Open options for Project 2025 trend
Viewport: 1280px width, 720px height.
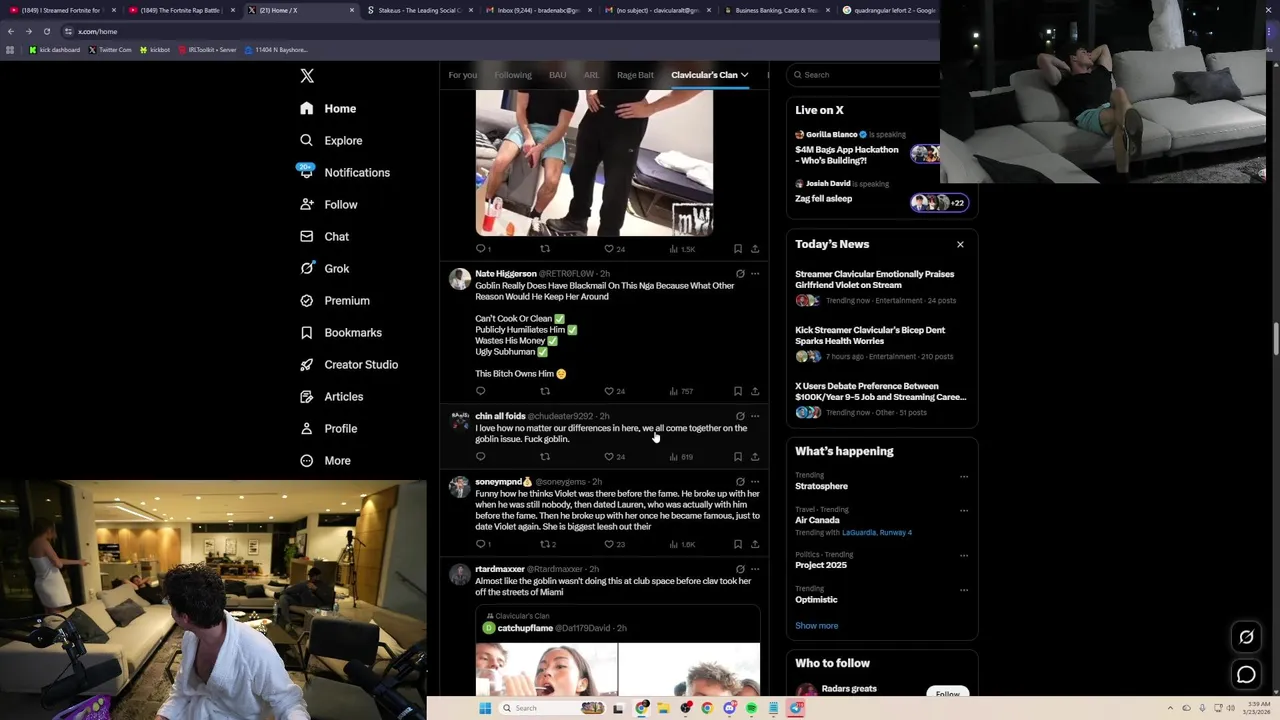pos(964,555)
